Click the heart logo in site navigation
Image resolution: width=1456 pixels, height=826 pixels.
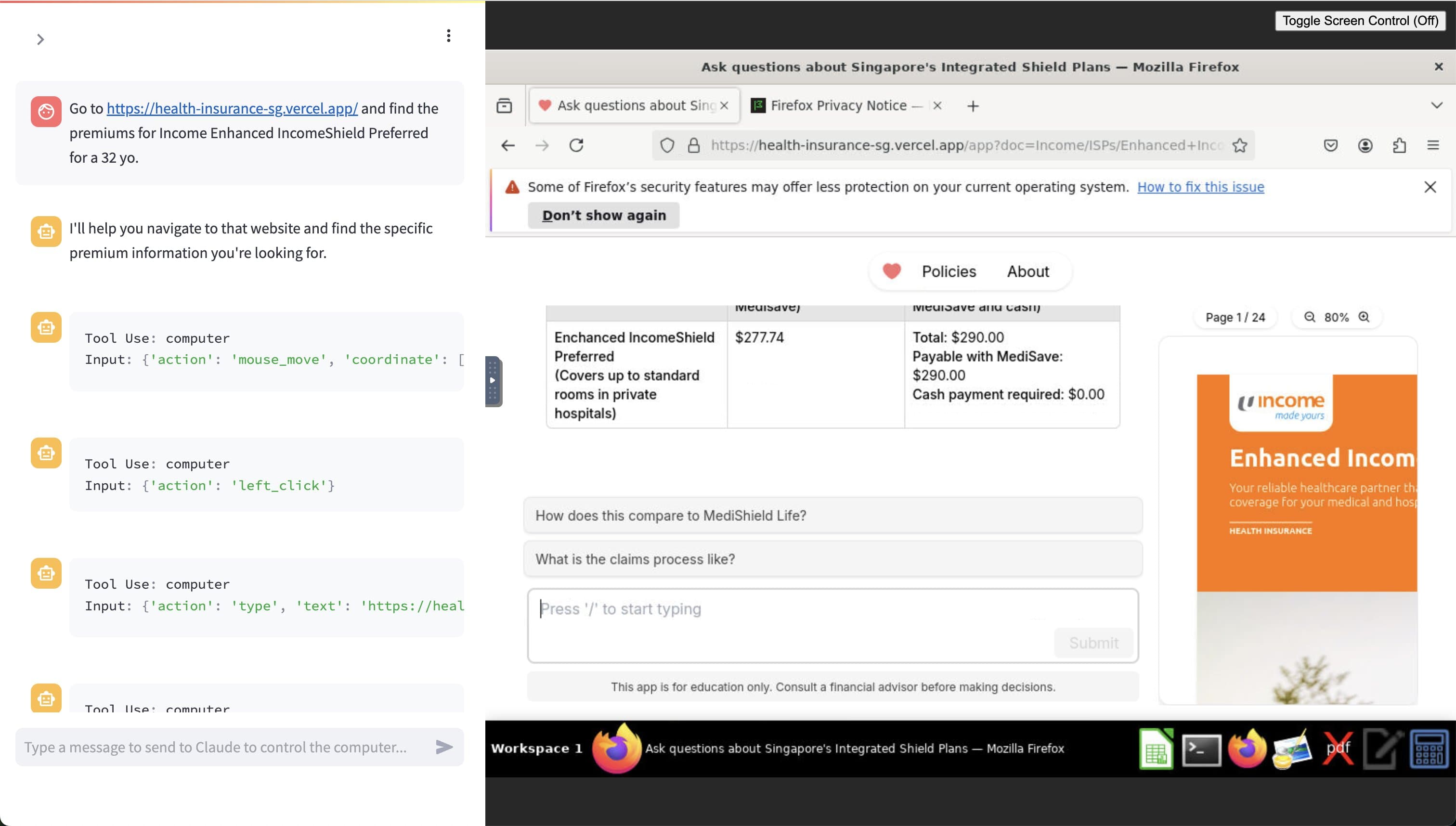click(891, 271)
